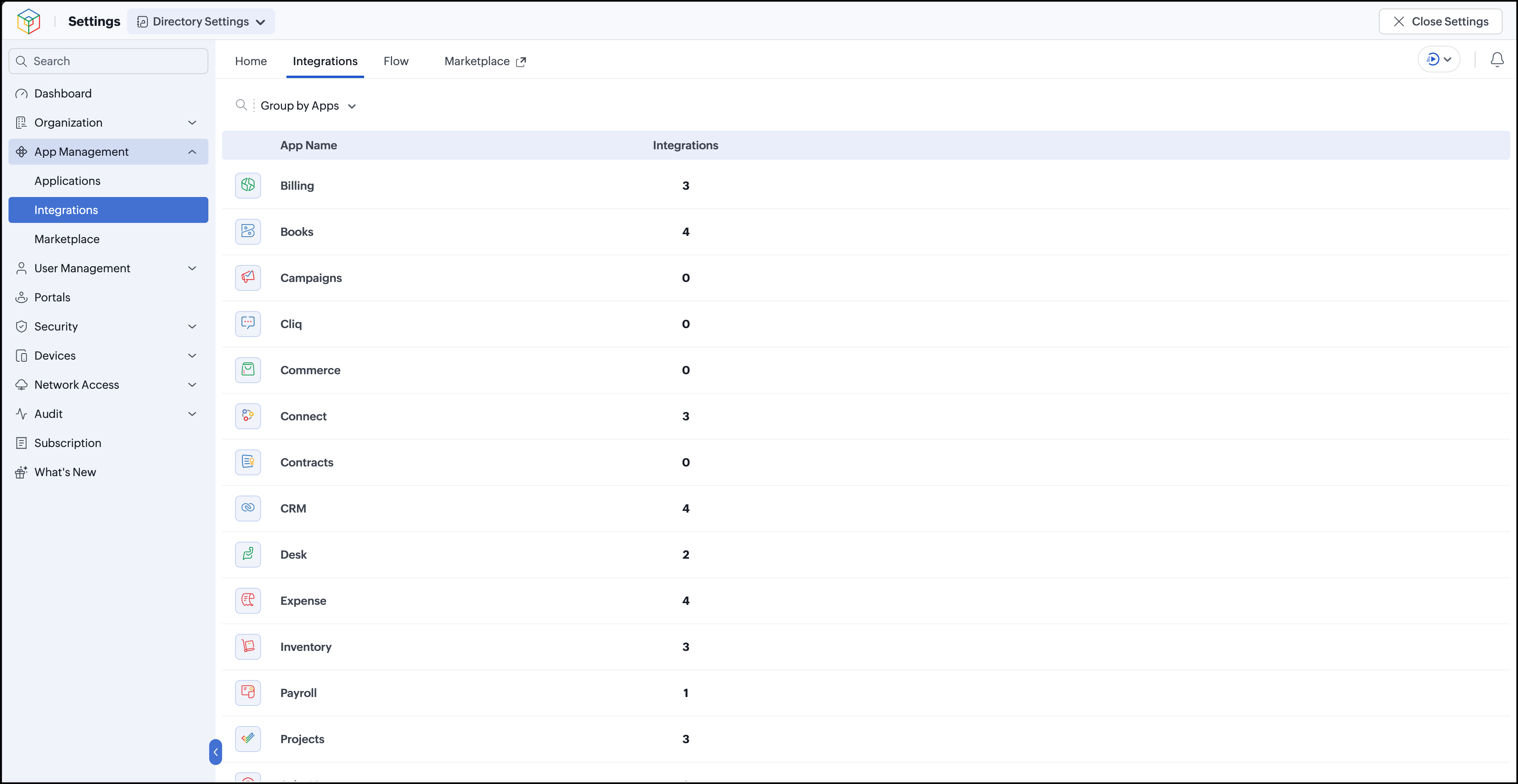This screenshot has width=1518, height=784.
Task: Open What's New in the sidebar
Action: pyautogui.click(x=108, y=472)
